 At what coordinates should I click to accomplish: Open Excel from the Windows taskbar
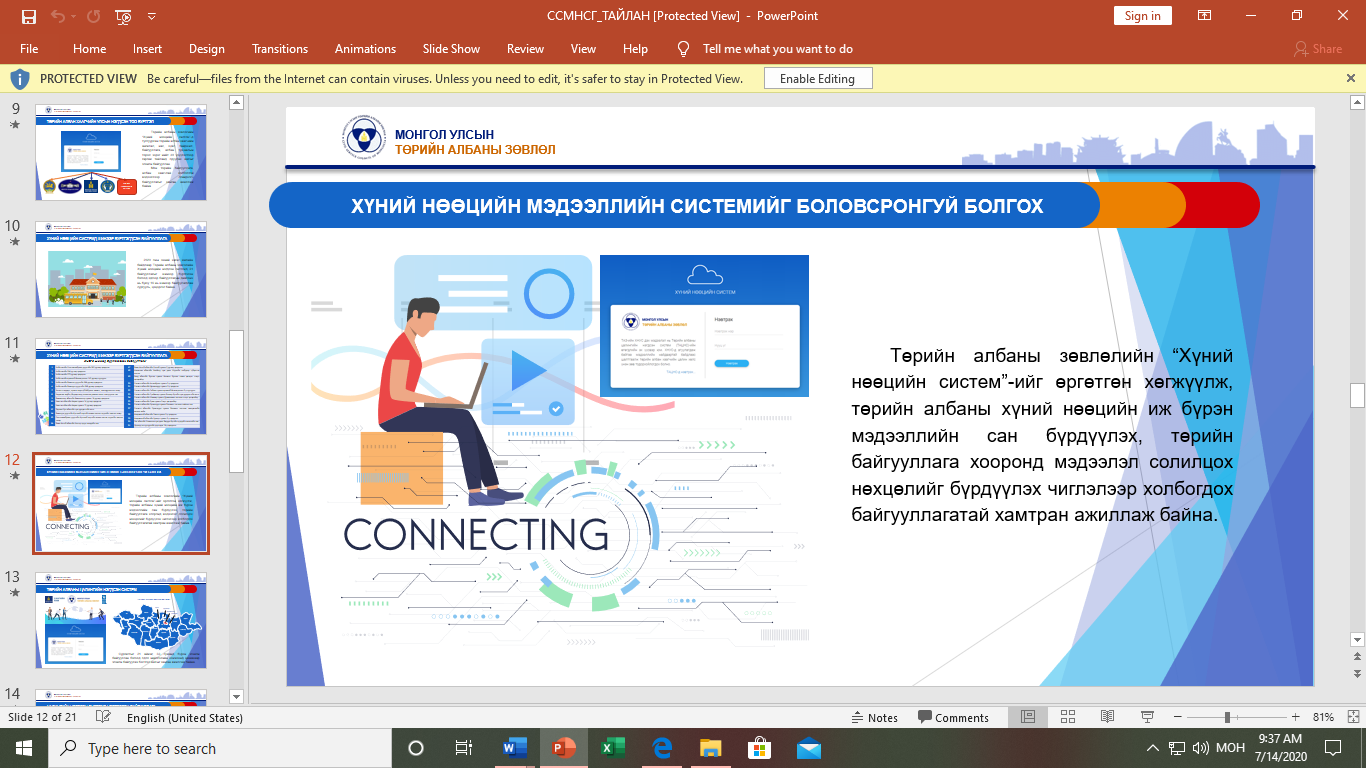click(x=613, y=748)
